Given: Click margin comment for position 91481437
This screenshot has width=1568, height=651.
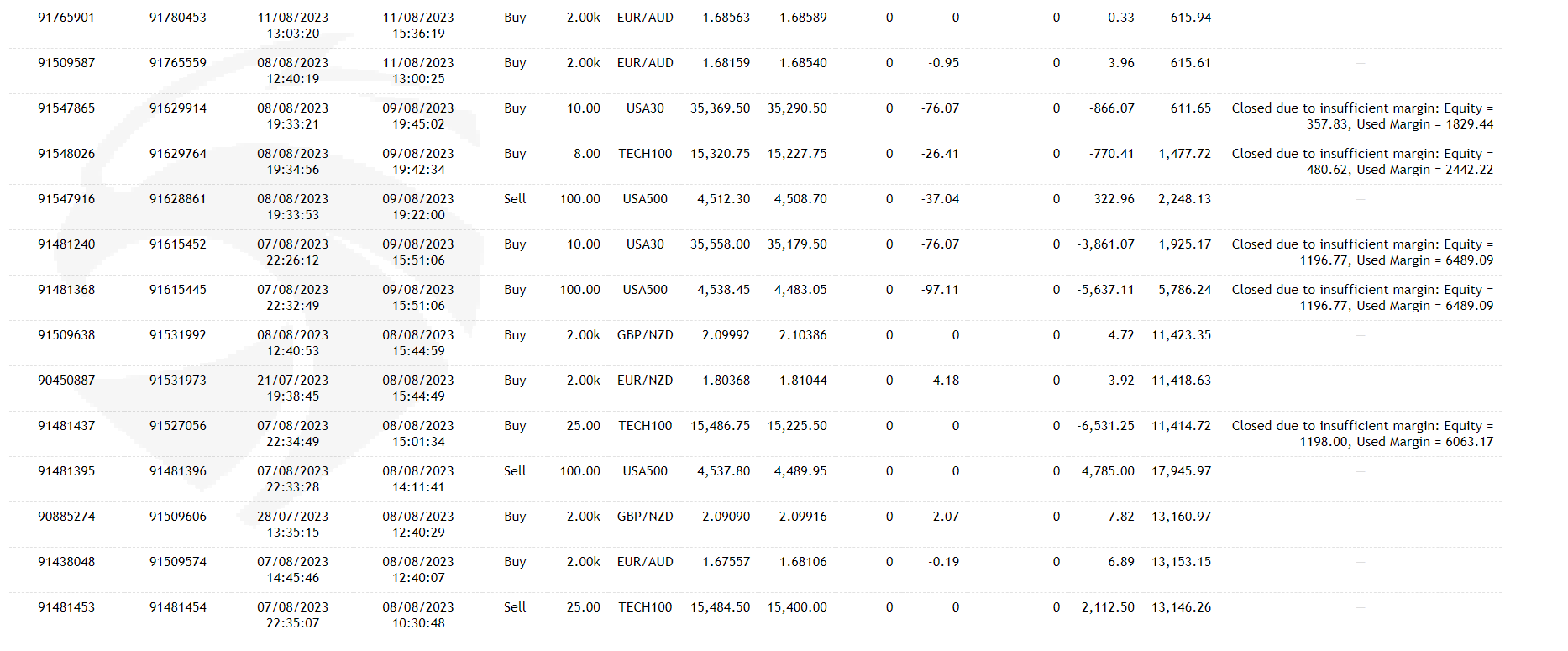Looking at the screenshot, I should [x=1362, y=433].
